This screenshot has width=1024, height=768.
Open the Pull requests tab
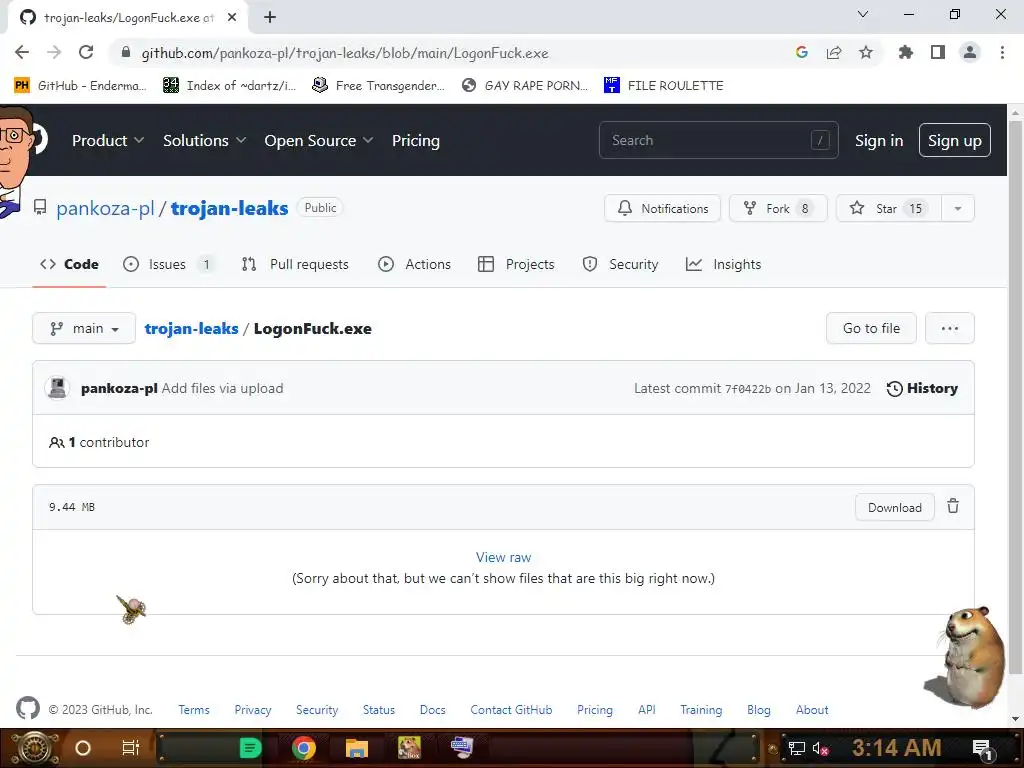tap(295, 264)
